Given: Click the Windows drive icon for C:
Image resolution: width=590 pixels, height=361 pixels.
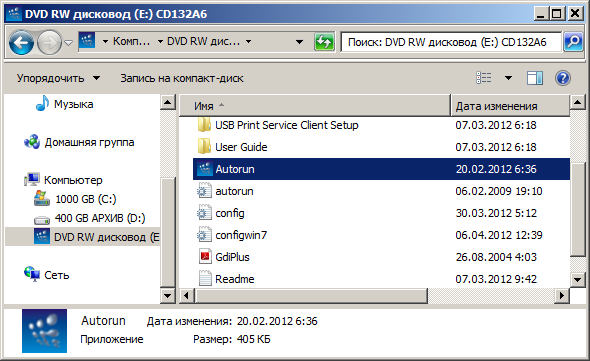Looking at the screenshot, I should (41, 198).
